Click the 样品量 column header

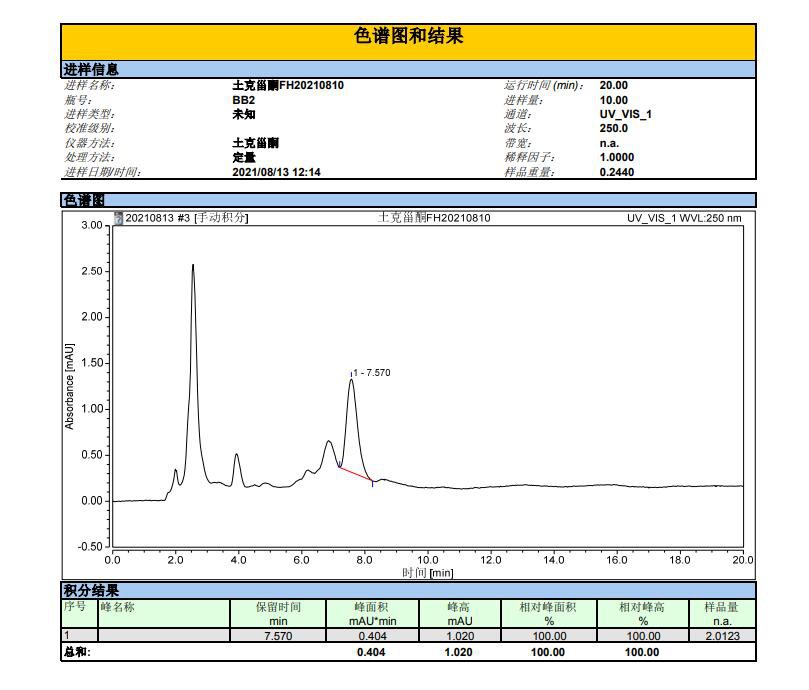coord(722,613)
